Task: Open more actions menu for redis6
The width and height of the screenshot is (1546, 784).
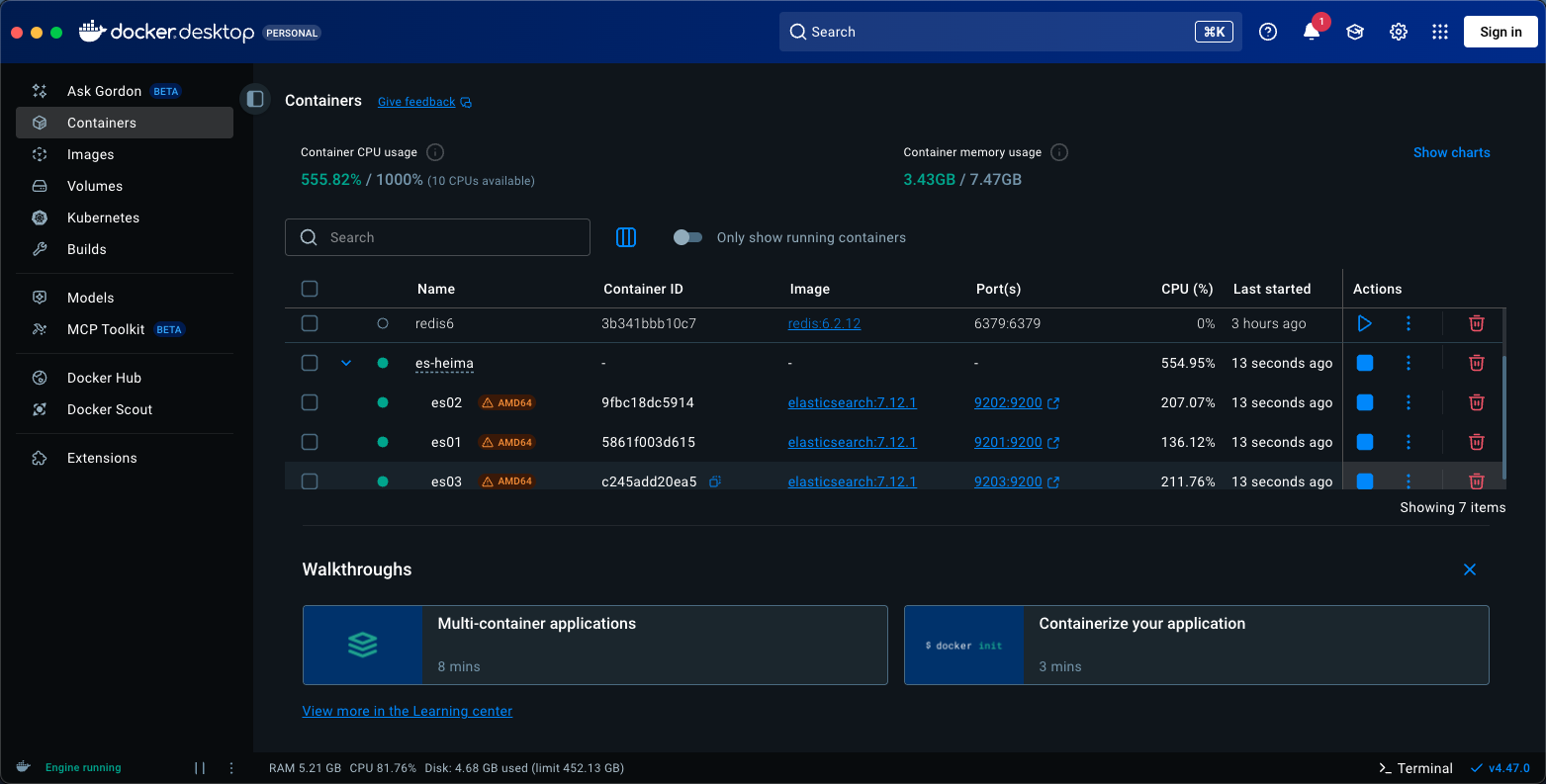Action: pyautogui.click(x=1409, y=323)
